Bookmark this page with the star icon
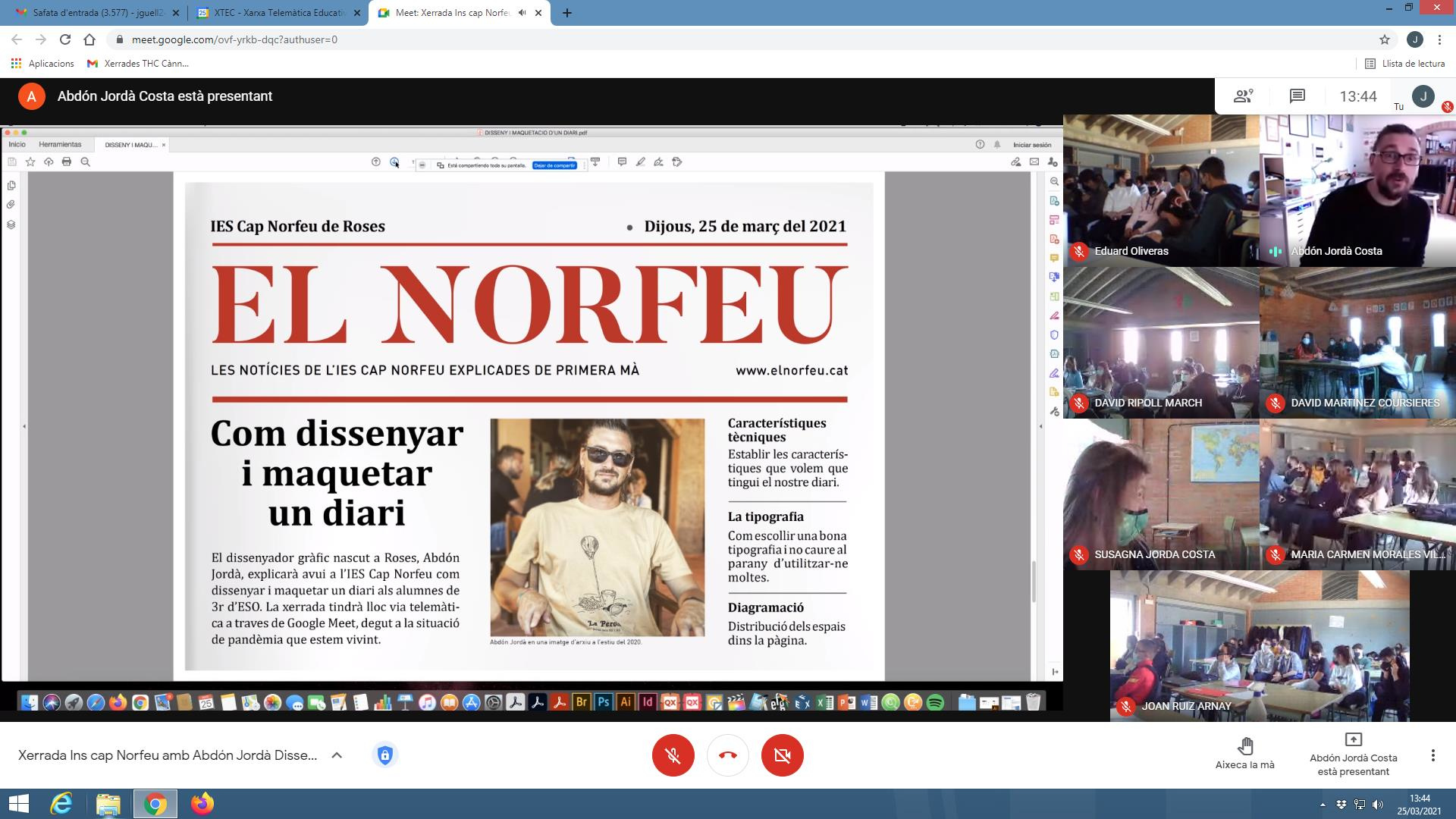Viewport: 1456px width, 819px height. (x=1385, y=39)
